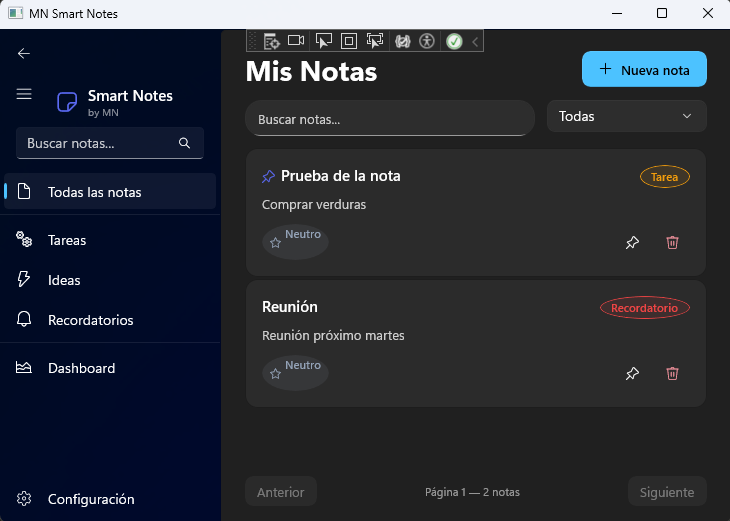Viewport: 730px width, 521px height.
Task: Go back with the arrow icon in the sidebar
Action: pyautogui.click(x=24, y=54)
